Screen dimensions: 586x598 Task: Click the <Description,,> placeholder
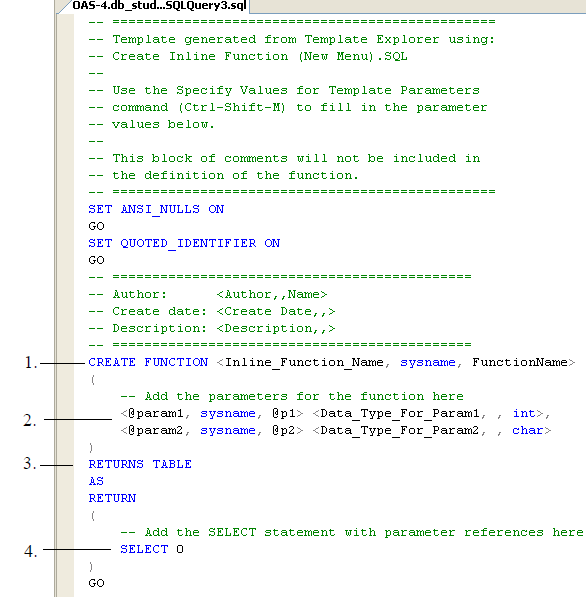pos(276,328)
